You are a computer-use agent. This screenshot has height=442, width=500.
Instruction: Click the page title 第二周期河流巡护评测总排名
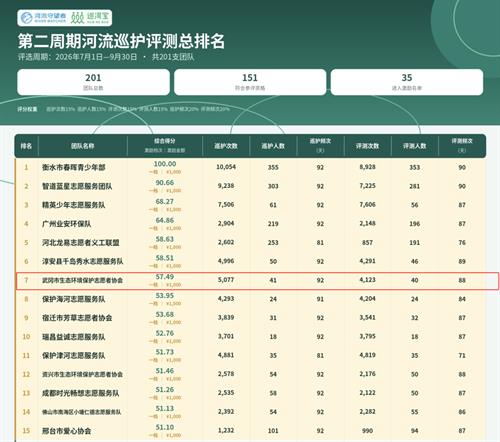click(x=121, y=41)
